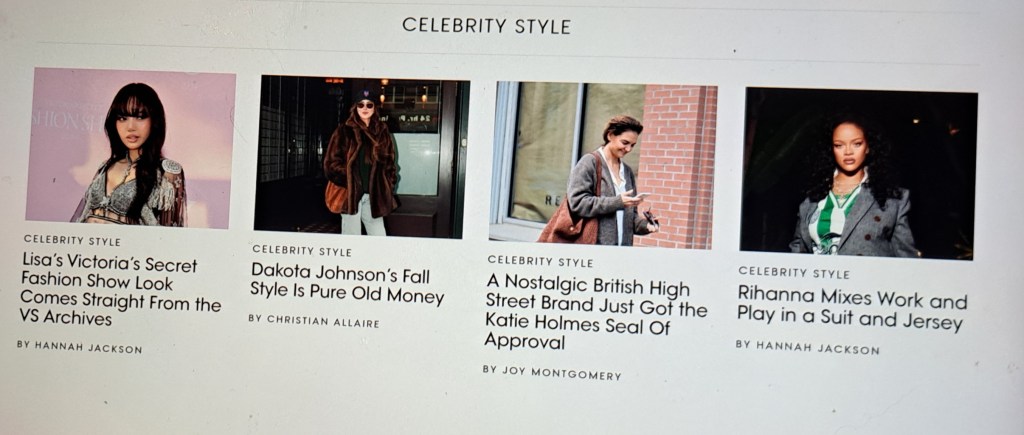Click the words 'VS Archives' in Lisa headline

(x=65, y=319)
